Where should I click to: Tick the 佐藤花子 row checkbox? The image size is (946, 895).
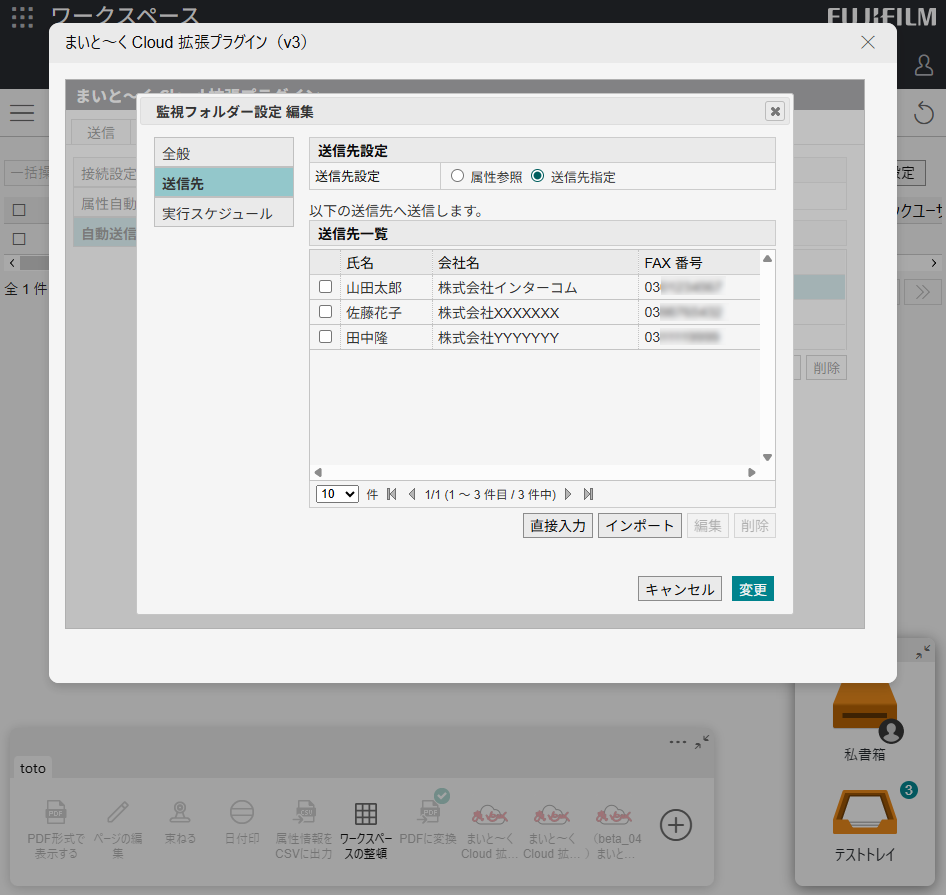point(325,312)
